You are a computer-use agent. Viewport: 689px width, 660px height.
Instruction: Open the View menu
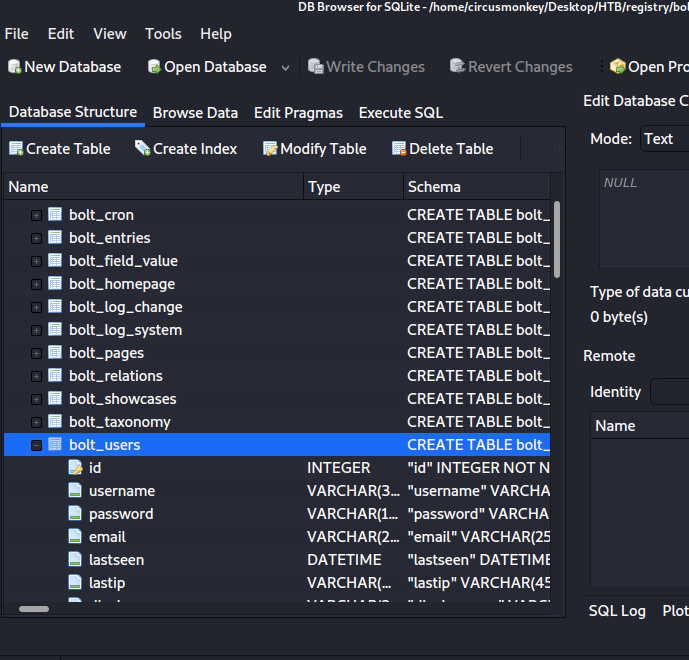[x=110, y=34]
